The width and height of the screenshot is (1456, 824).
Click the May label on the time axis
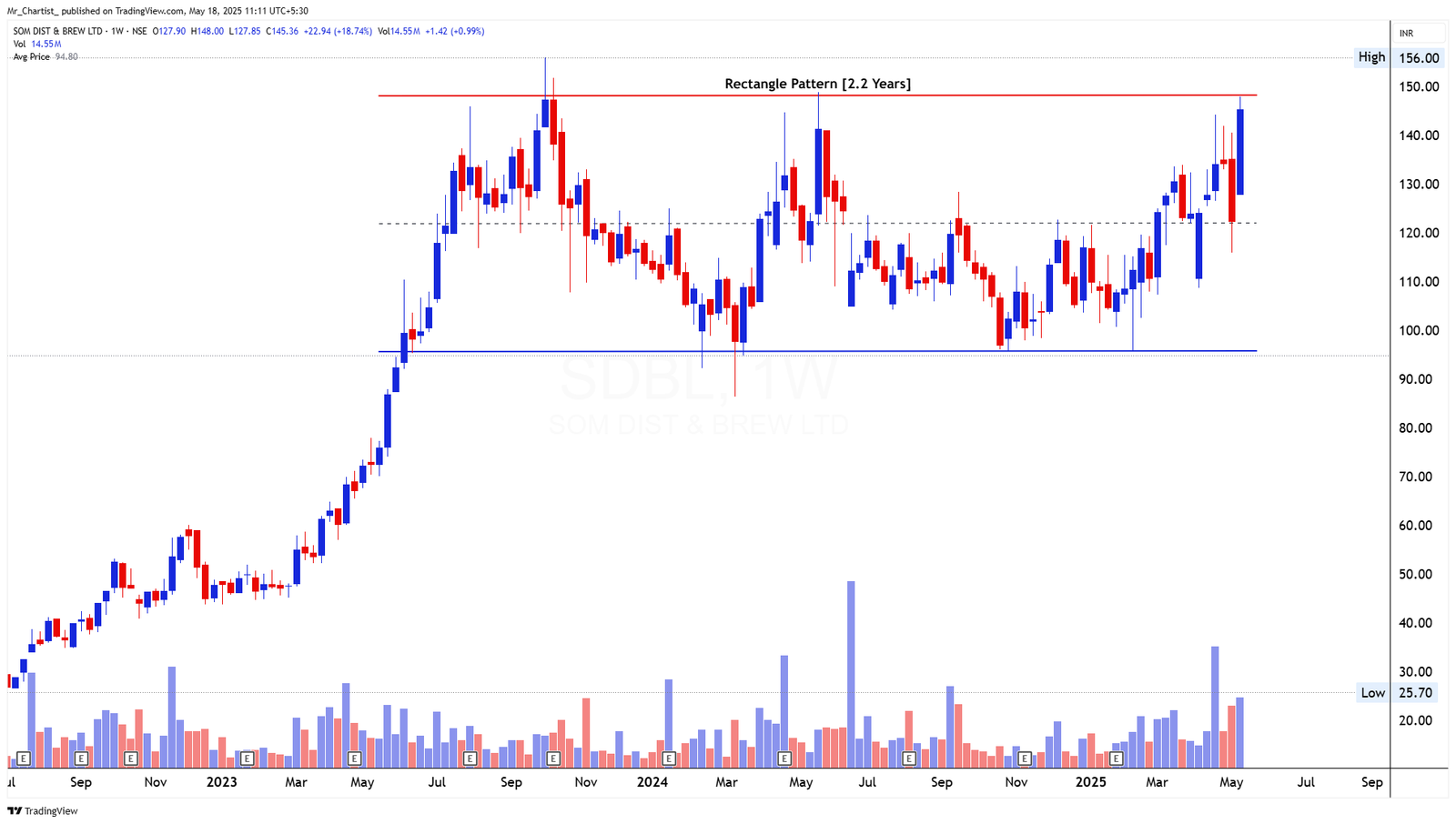click(1230, 781)
